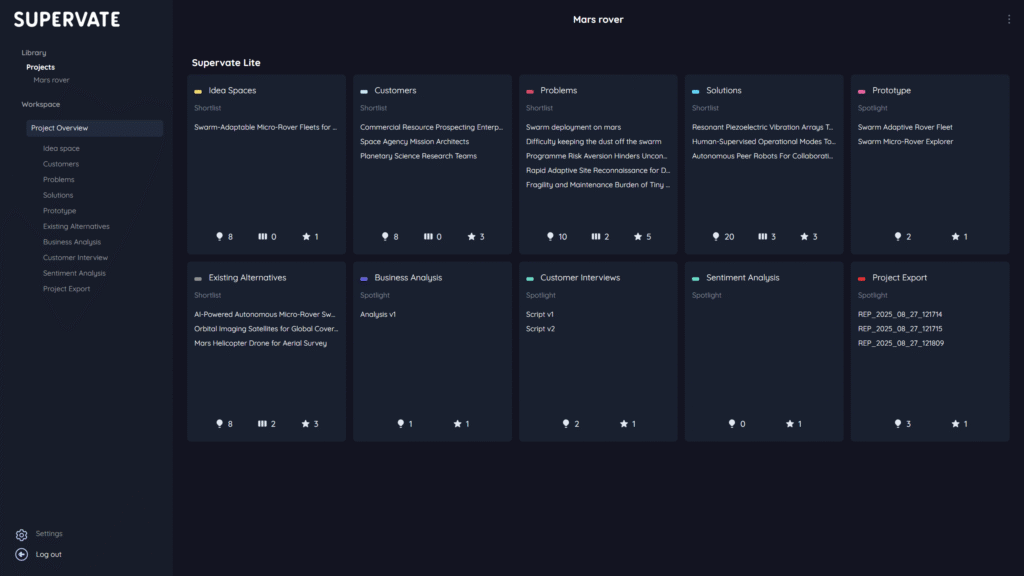1024x576 pixels.
Task: Click the lightbulb ideas icon in Problems card
Action: click(x=550, y=237)
